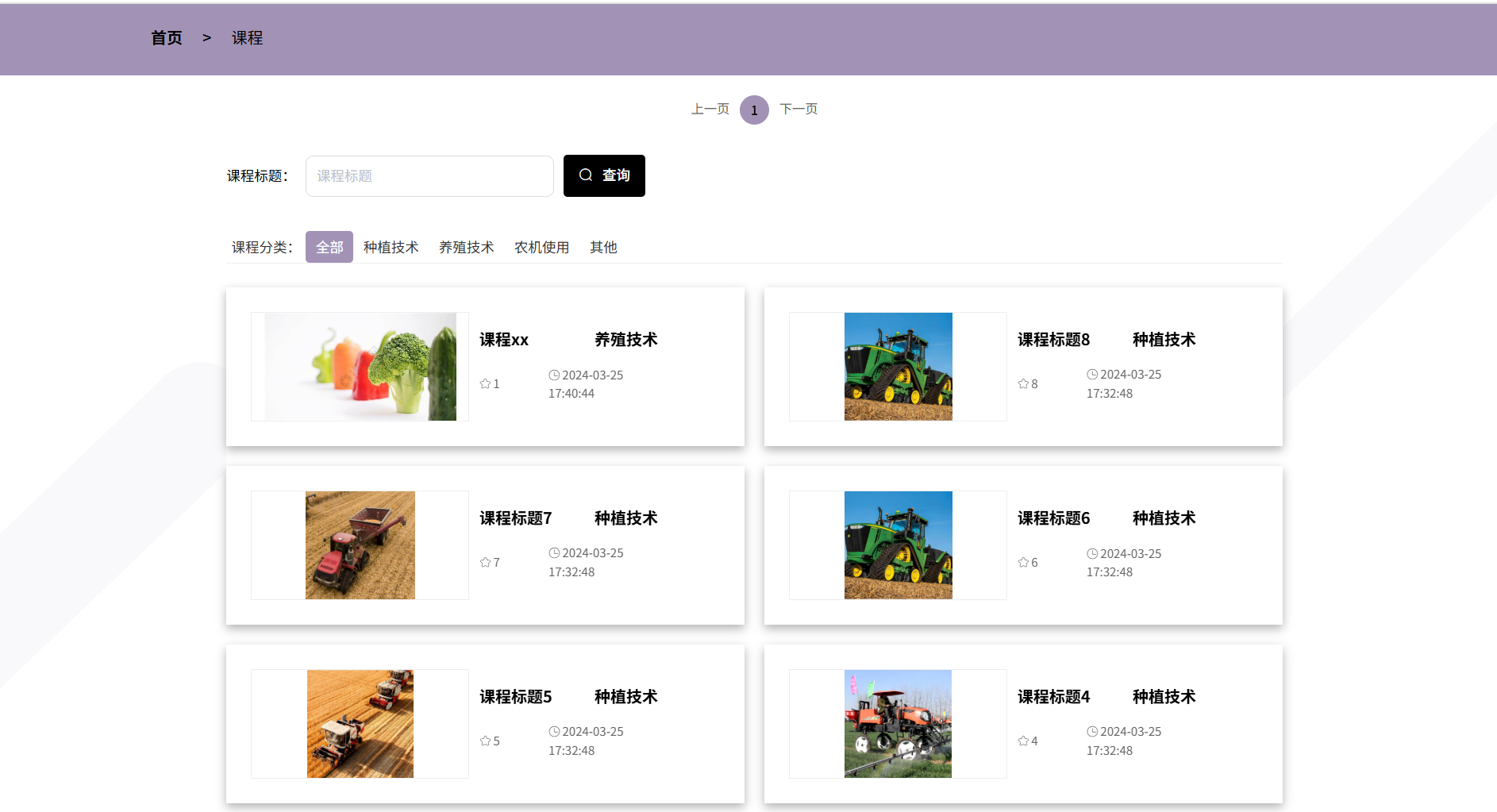This screenshot has height=812, width=1497.
Task: Click the clock icon on 课程标题7 card
Action: pyautogui.click(x=554, y=552)
